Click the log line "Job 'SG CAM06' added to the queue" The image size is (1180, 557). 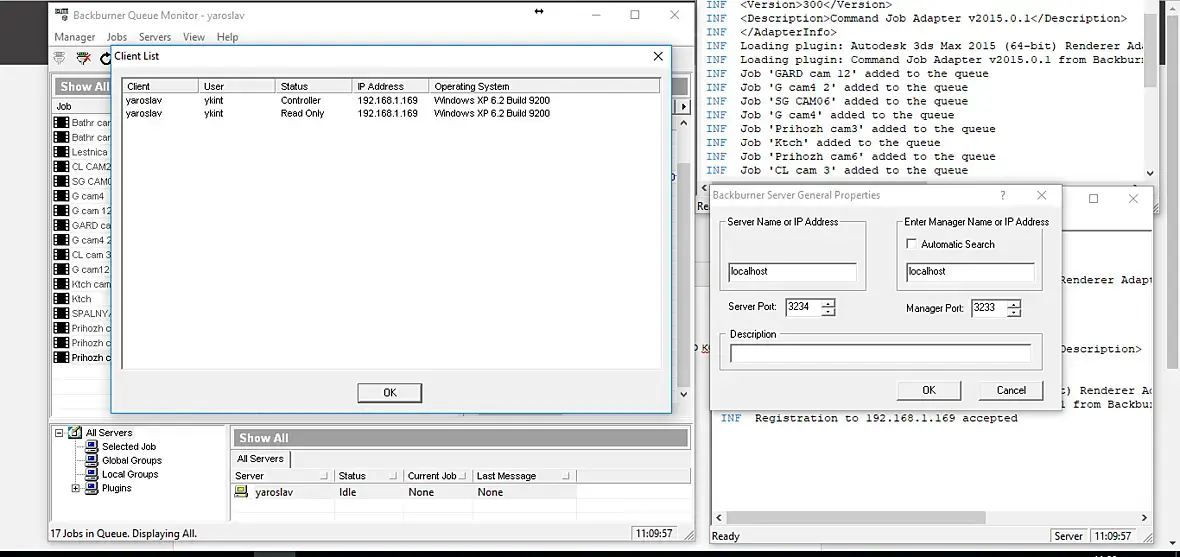pos(853,101)
